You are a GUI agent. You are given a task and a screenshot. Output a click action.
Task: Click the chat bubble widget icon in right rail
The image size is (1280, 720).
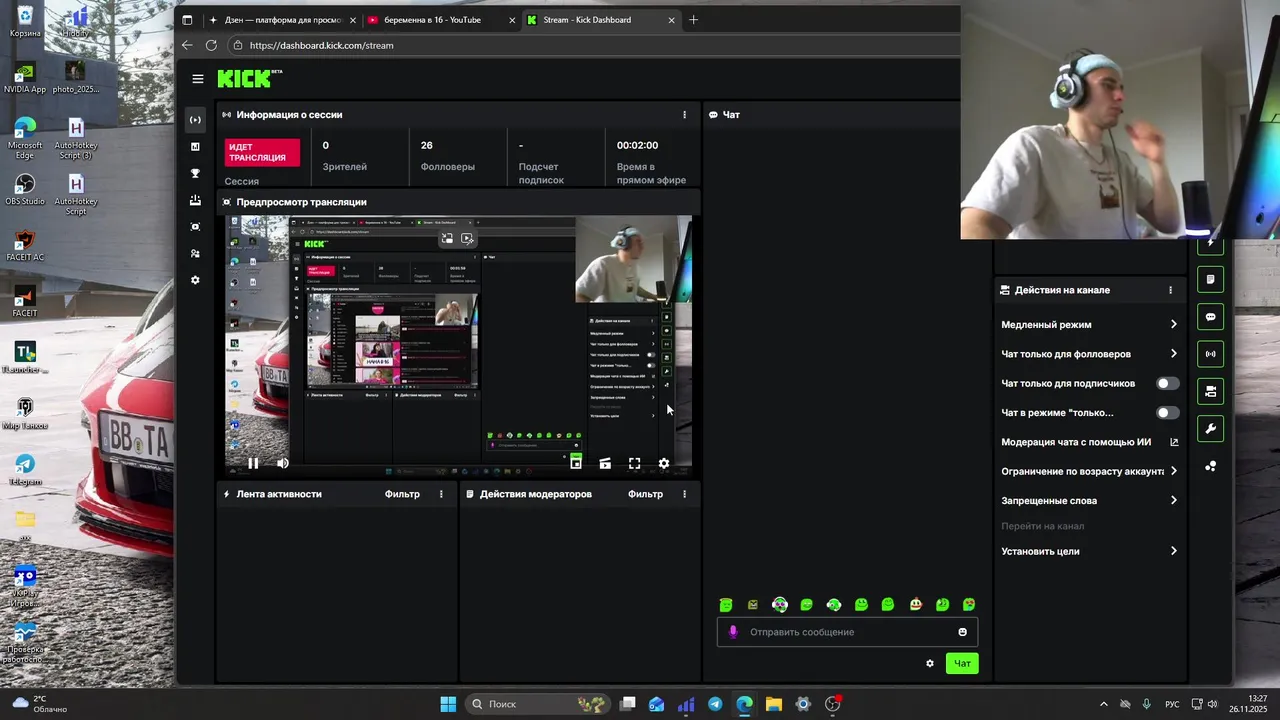(1210, 317)
